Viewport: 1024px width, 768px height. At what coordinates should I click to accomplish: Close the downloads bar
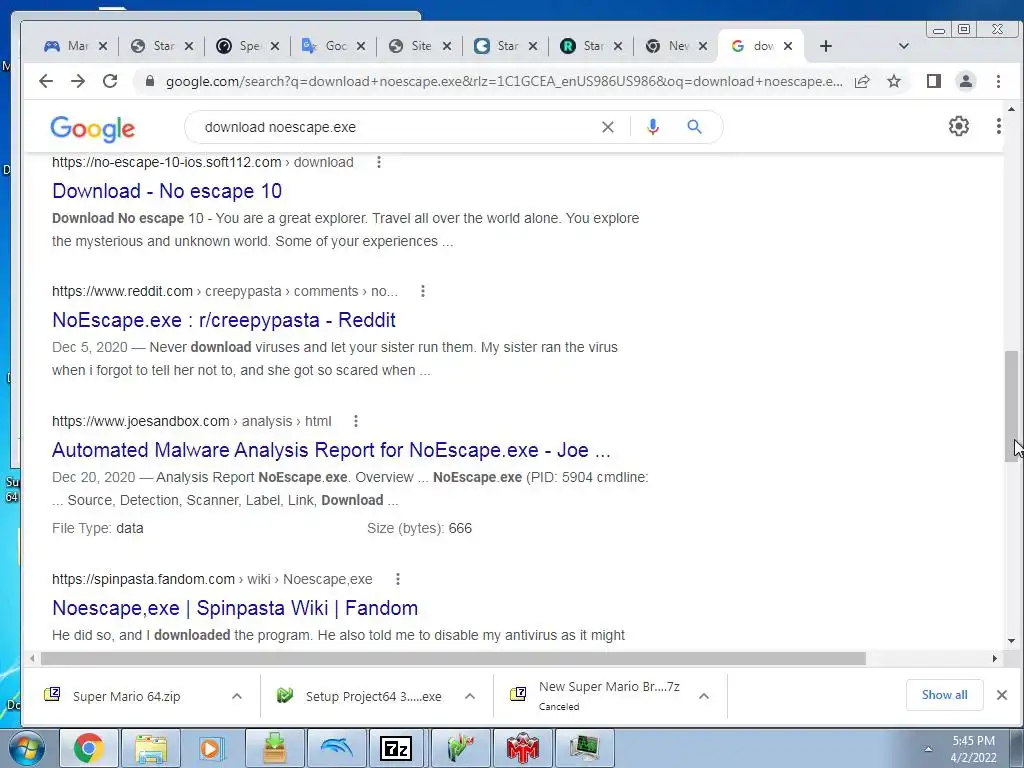pyautogui.click(x=1002, y=695)
